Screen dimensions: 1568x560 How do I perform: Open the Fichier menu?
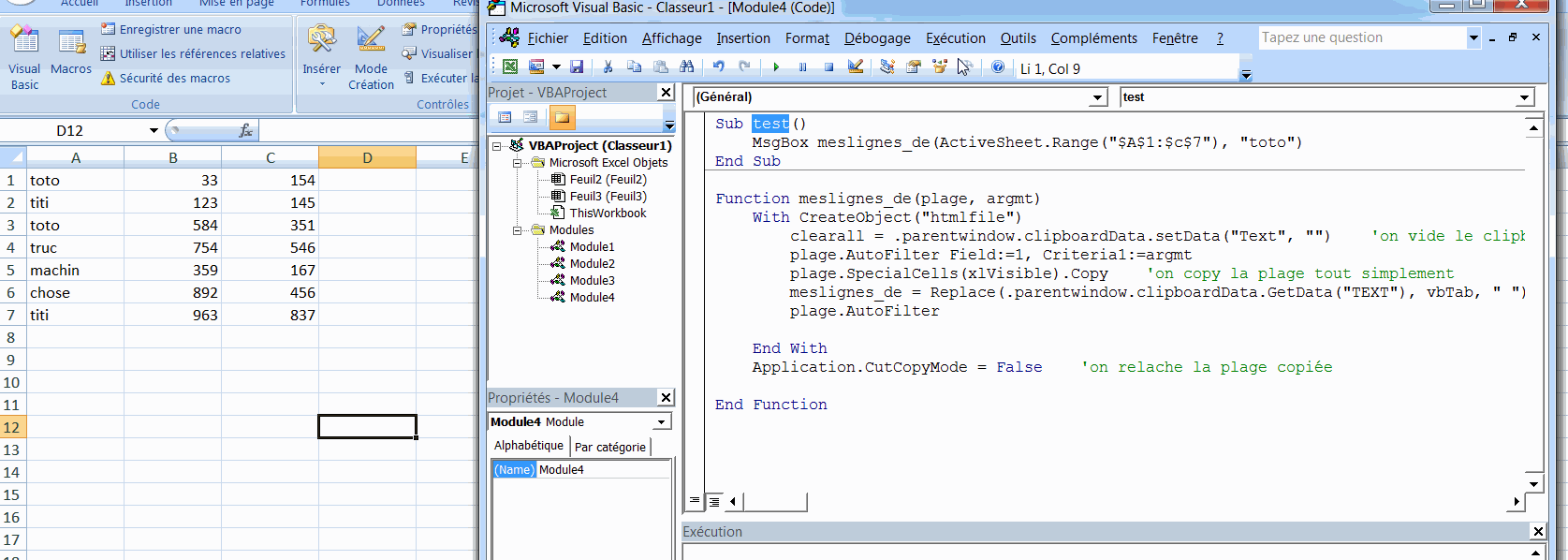tap(548, 38)
